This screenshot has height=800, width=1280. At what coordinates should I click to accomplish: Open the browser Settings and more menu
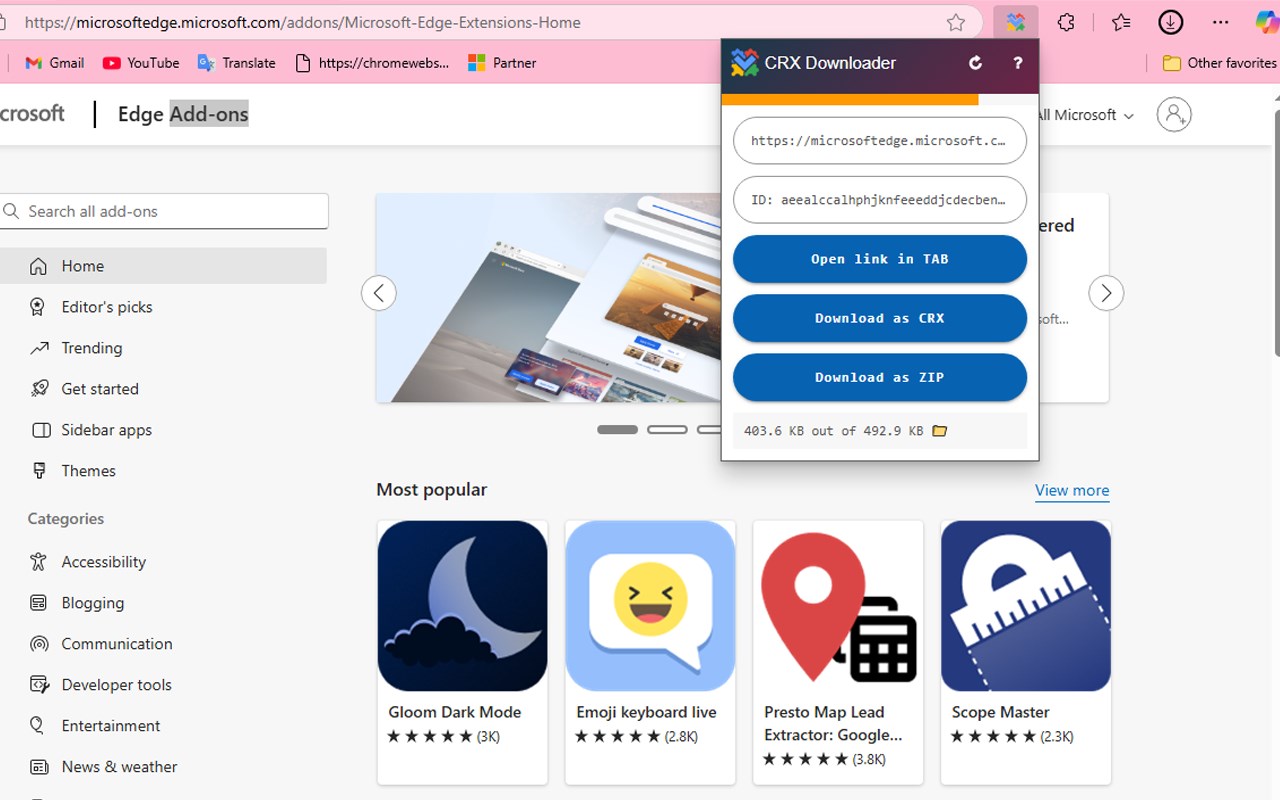tap(1220, 22)
